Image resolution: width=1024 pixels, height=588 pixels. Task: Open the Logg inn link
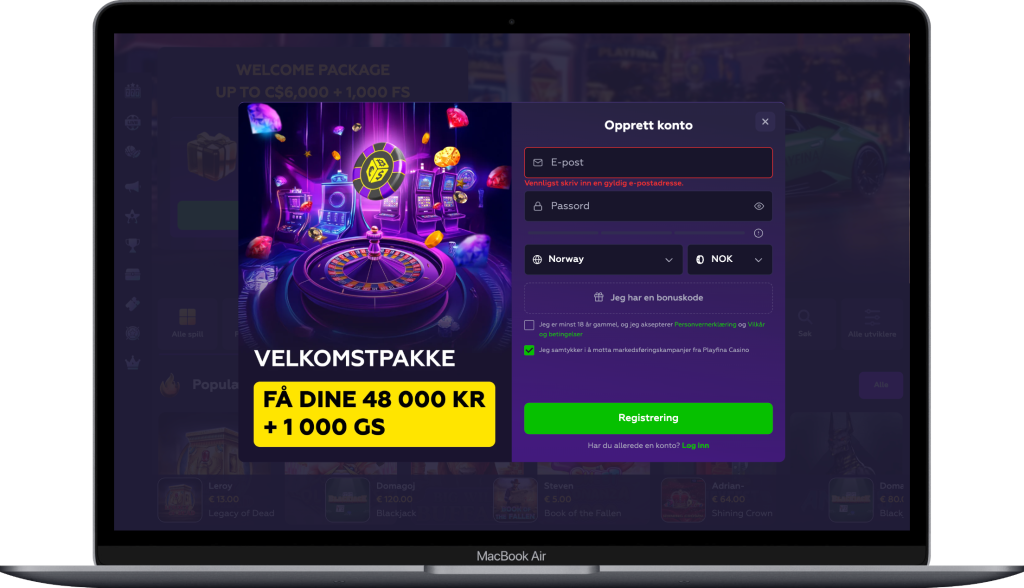pos(695,446)
